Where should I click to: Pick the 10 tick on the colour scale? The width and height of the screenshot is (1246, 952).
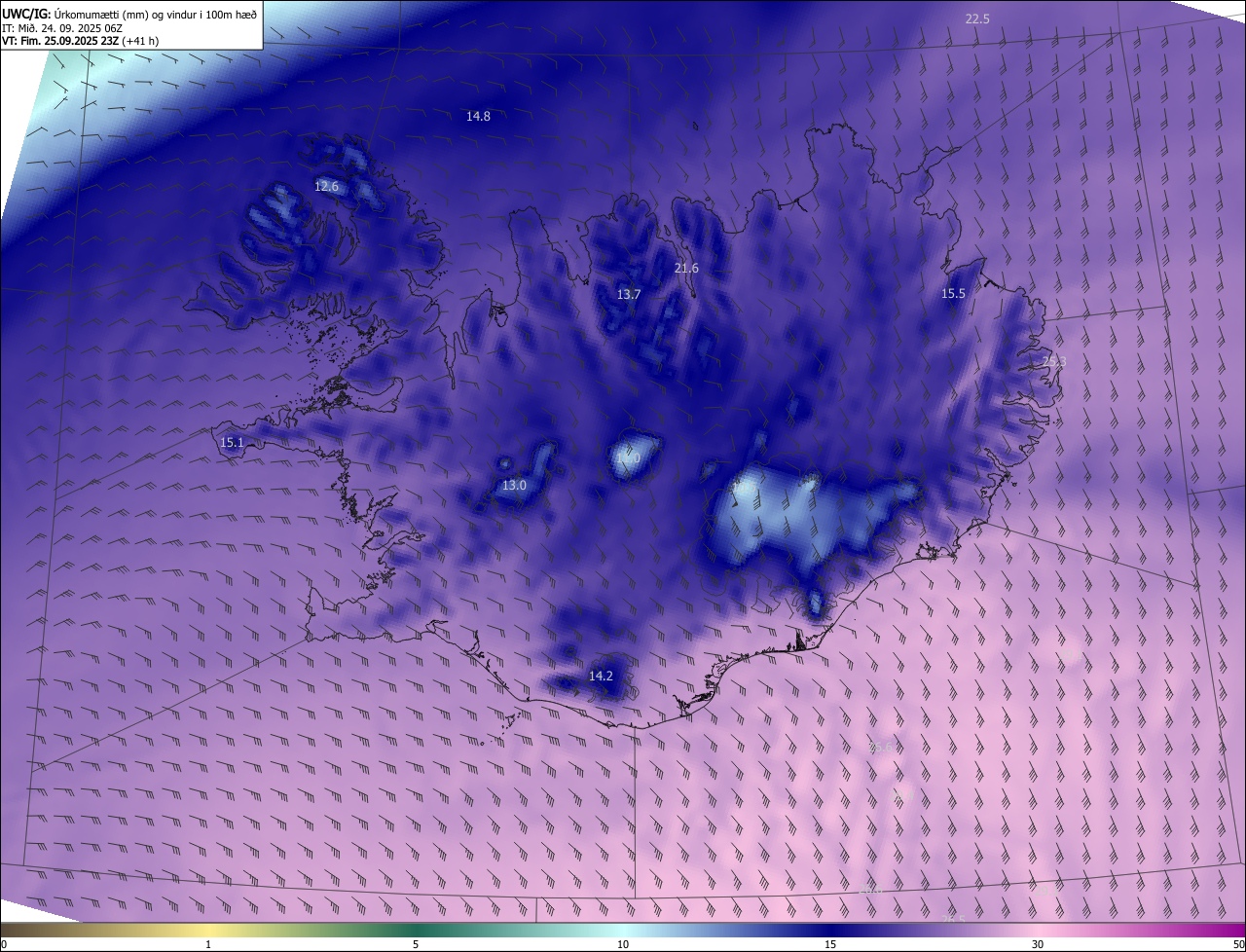623,944
